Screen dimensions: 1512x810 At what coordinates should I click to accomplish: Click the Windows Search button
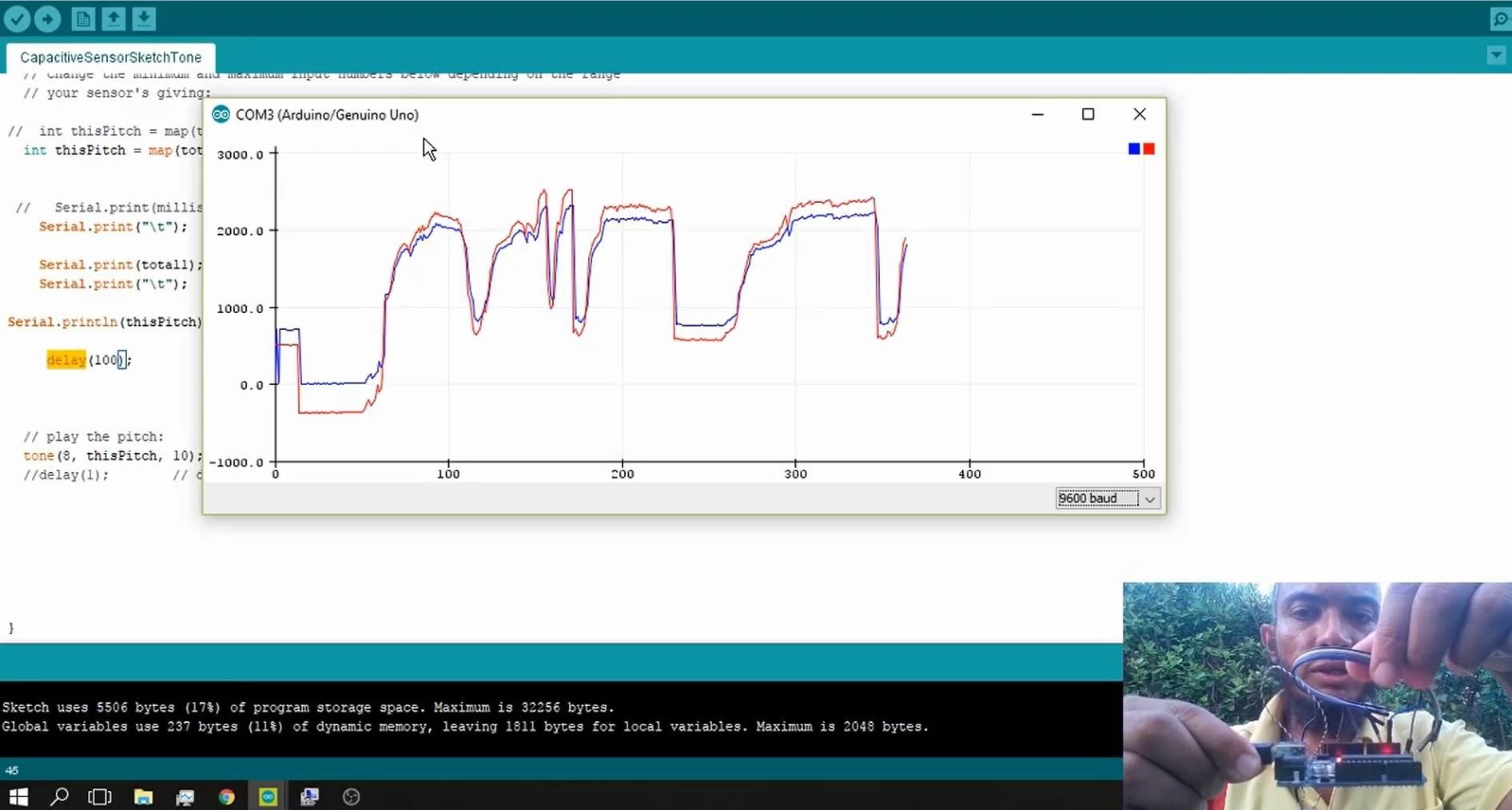tap(60, 796)
